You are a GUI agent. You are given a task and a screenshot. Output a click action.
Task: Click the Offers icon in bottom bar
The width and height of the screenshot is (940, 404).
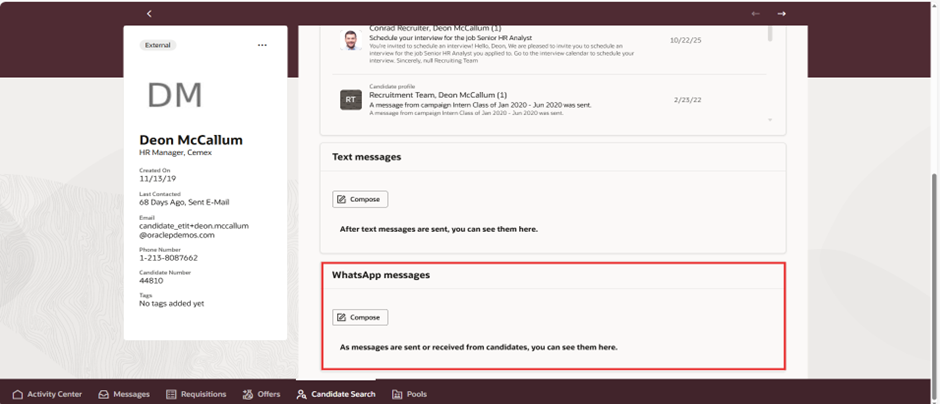248,394
